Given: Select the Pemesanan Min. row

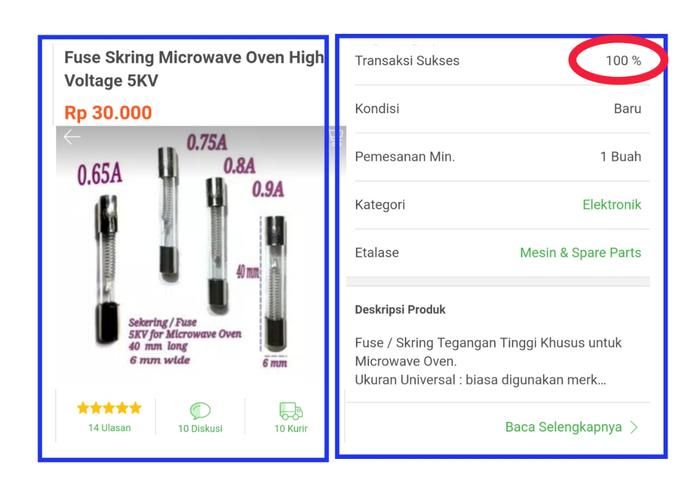Looking at the screenshot, I should [498, 157].
